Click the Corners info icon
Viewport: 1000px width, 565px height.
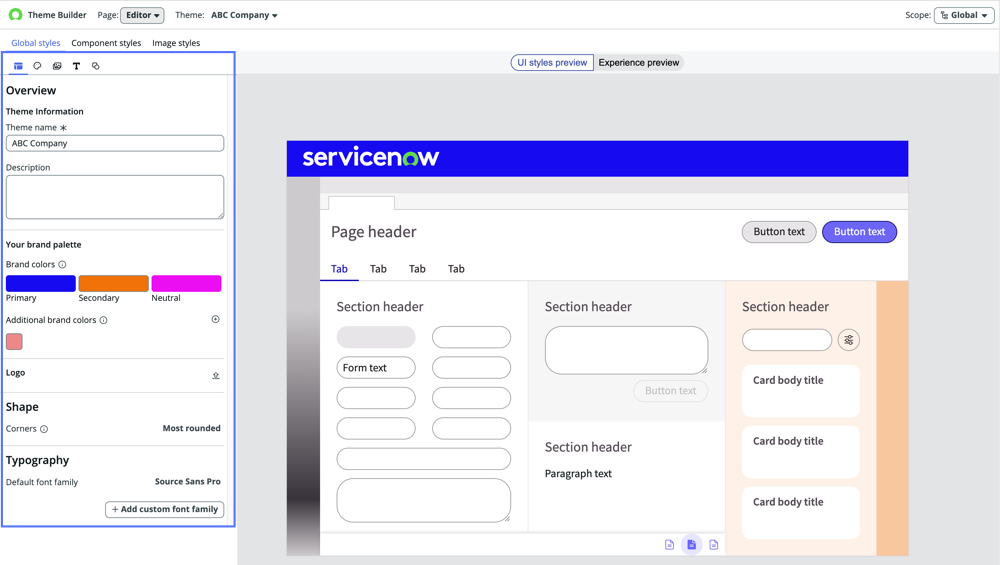coord(44,429)
